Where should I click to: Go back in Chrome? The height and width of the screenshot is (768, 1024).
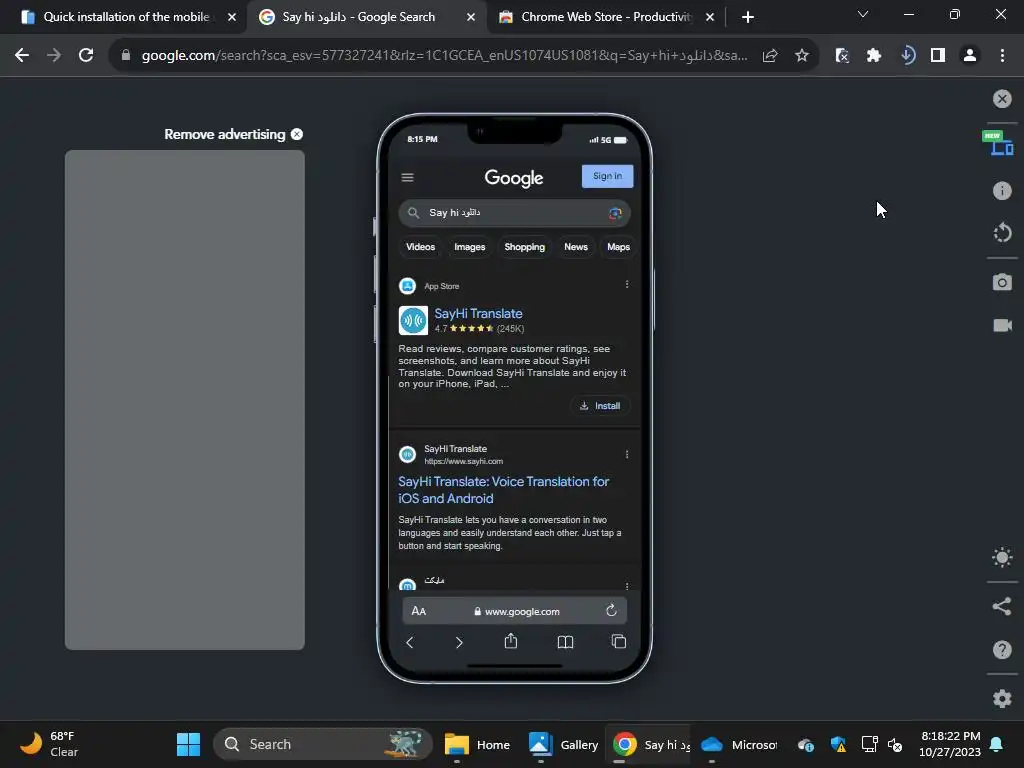pyautogui.click(x=22, y=56)
